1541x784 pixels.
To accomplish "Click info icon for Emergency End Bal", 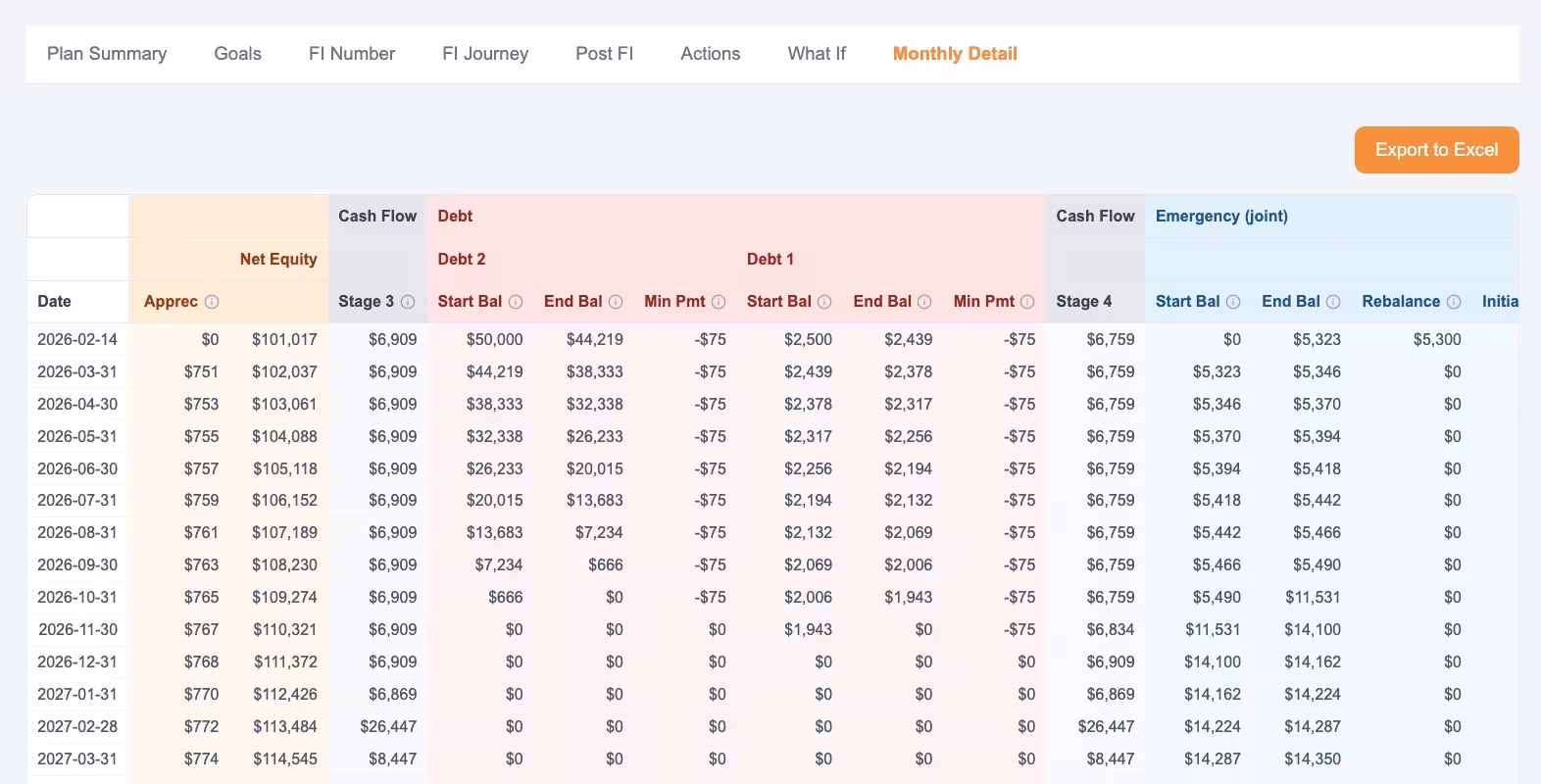I will pos(1333,302).
